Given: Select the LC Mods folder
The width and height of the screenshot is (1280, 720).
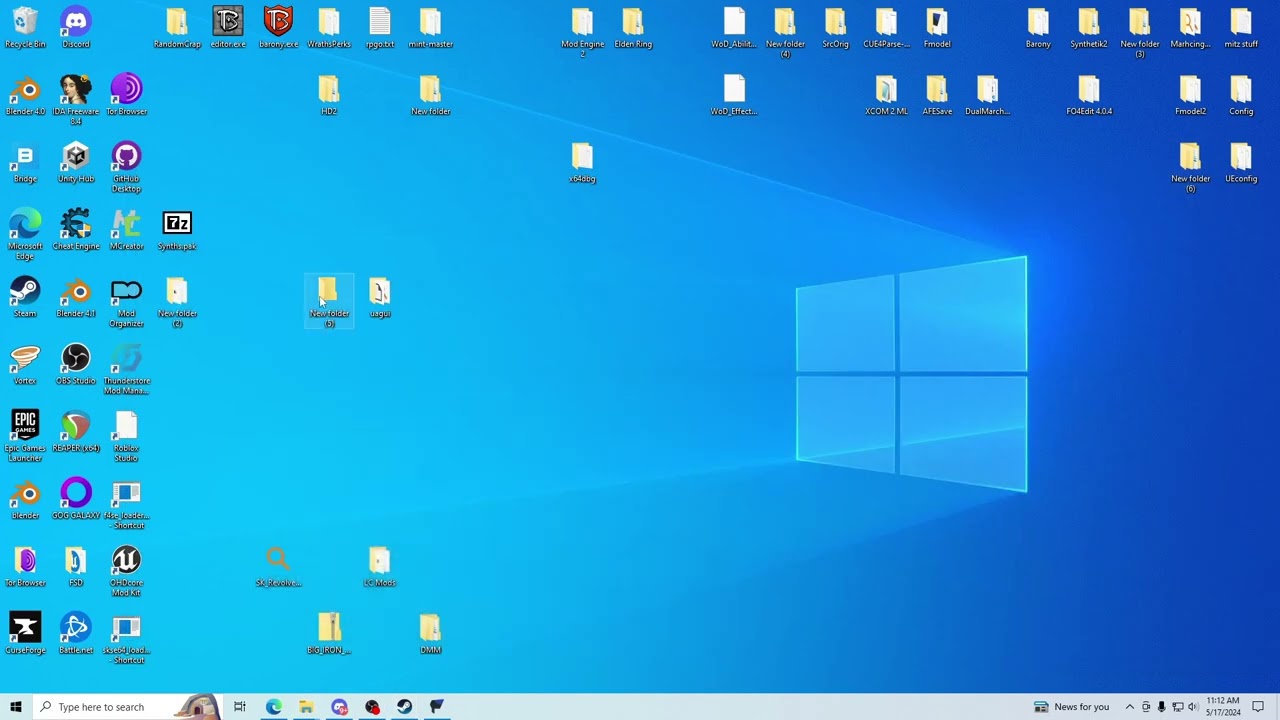Looking at the screenshot, I should coord(380,568).
